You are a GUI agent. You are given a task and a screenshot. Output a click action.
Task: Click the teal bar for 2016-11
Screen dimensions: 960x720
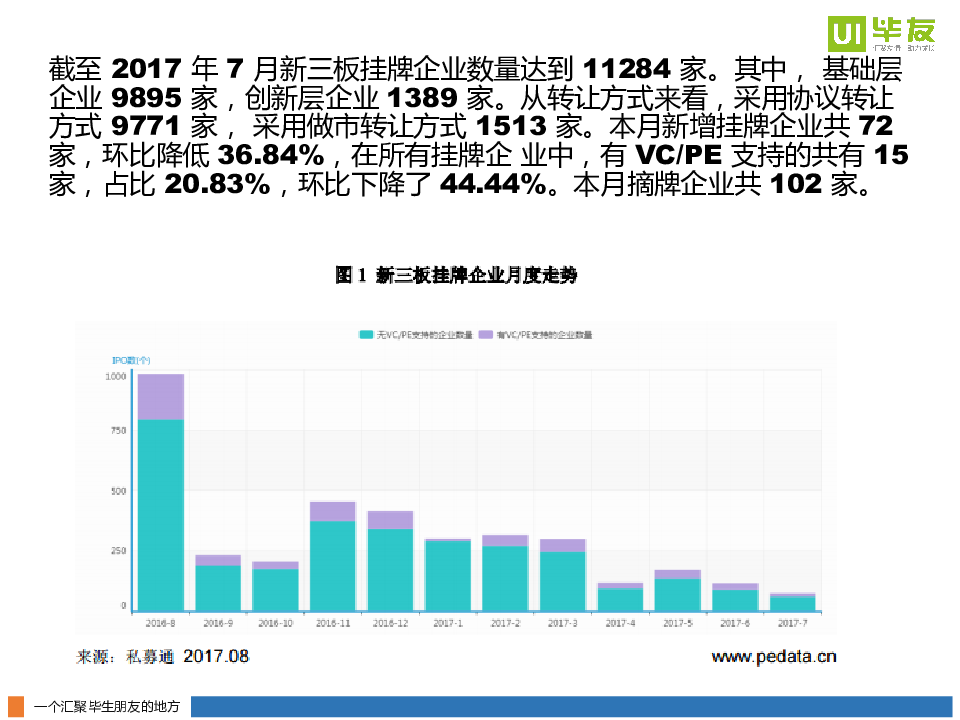coord(333,565)
